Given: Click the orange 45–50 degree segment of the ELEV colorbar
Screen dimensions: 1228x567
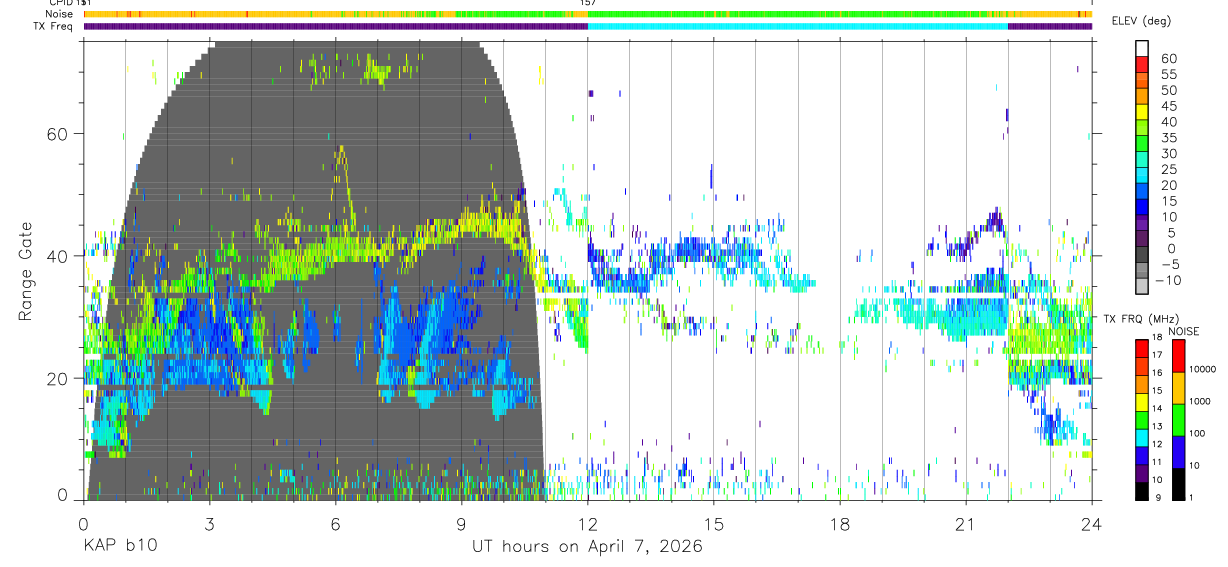Looking at the screenshot, I should 1143,97.
